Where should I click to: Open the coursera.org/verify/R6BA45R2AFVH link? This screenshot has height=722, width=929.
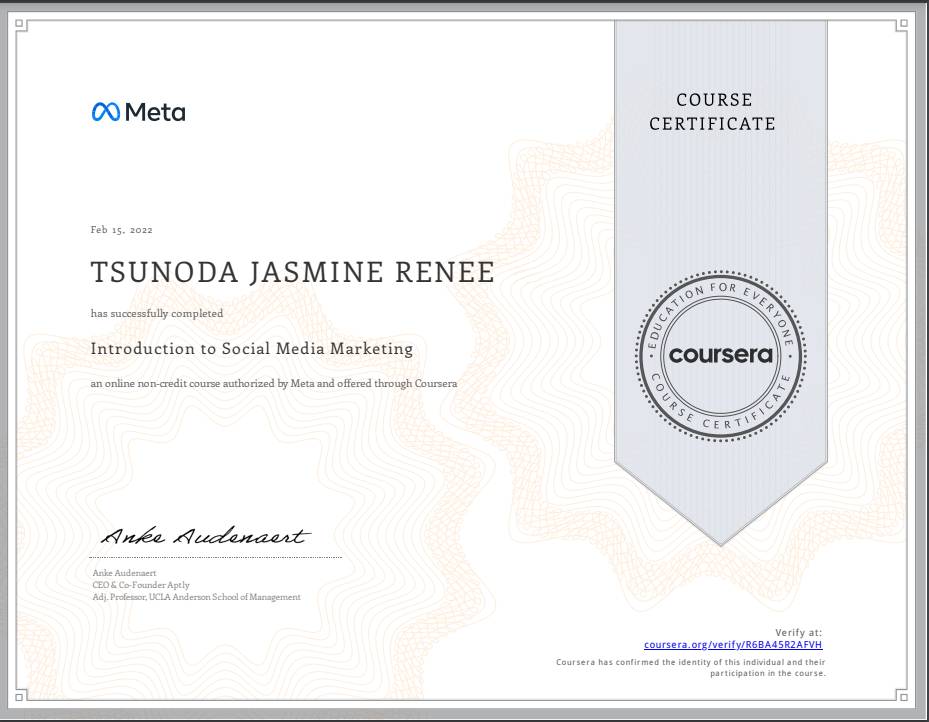click(x=733, y=644)
